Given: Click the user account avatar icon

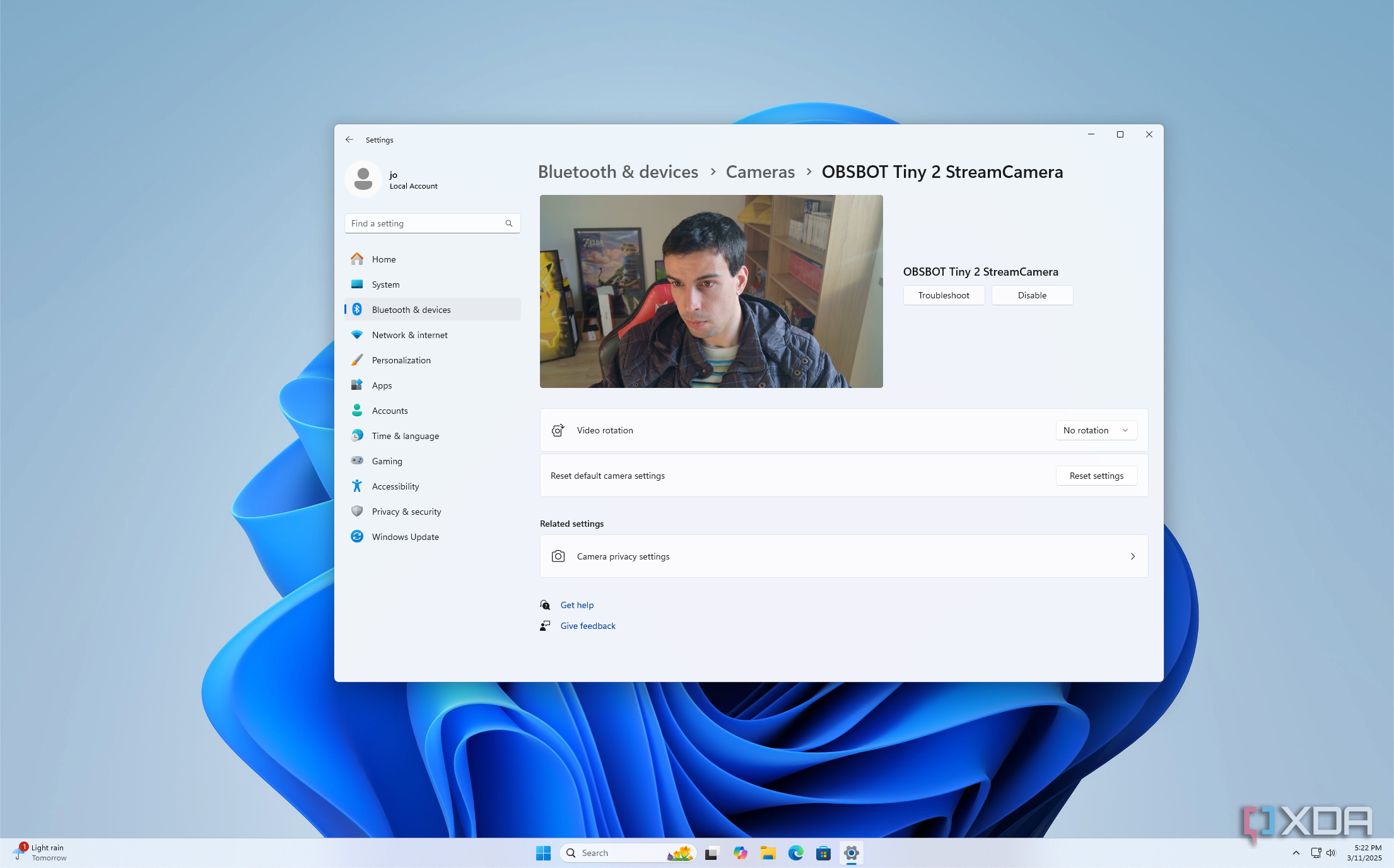Looking at the screenshot, I should click(363, 179).
